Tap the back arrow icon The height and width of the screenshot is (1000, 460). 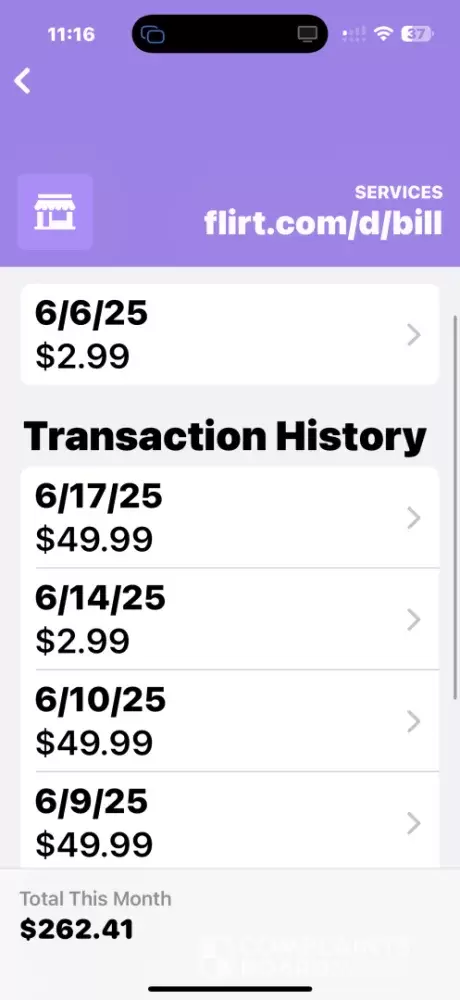(x=22, y=81)
